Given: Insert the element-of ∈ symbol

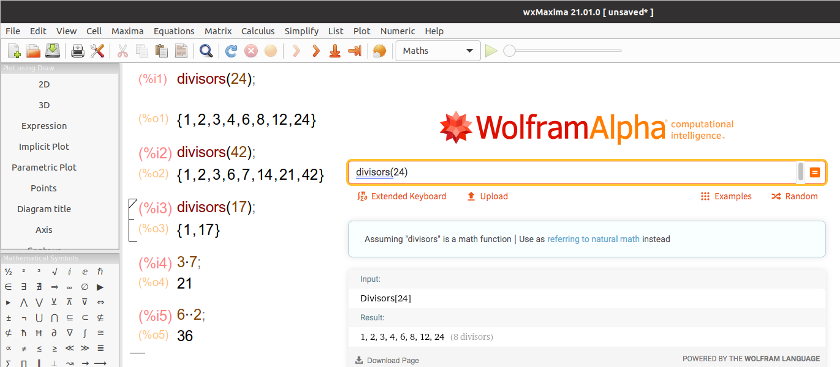Looking at the screenshot, I should [8, 287].
